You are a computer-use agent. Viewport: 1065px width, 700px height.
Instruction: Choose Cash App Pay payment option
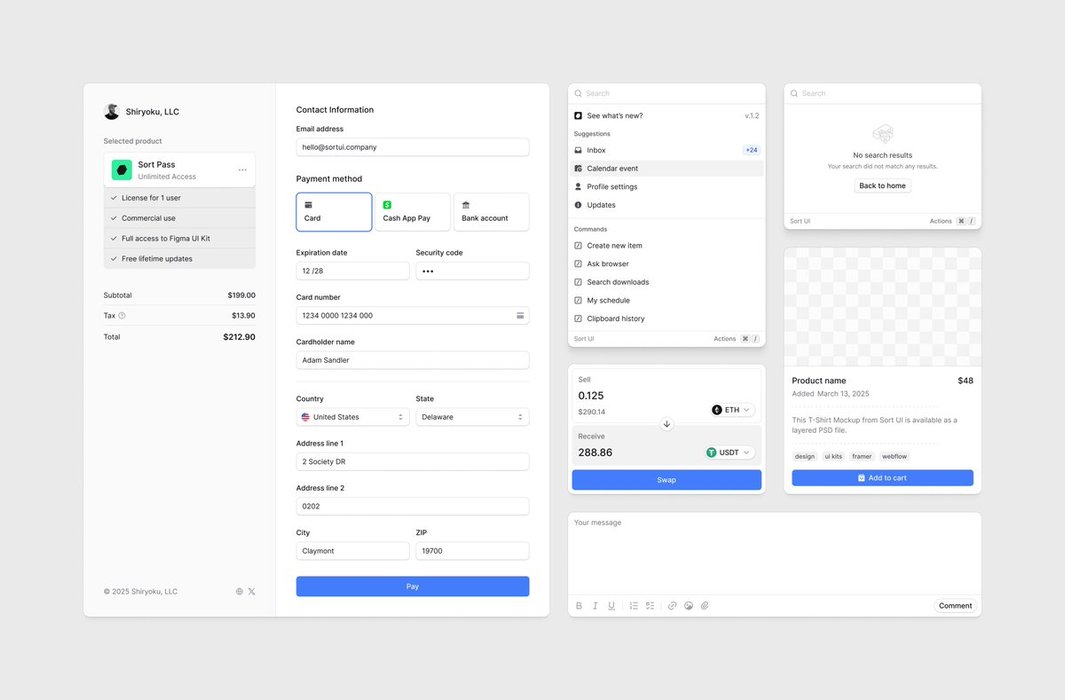412,212
